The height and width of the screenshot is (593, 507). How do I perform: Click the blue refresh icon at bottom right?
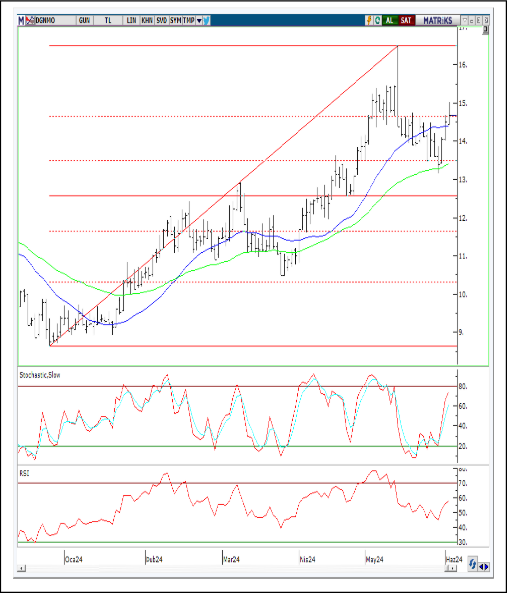point(473,565)
